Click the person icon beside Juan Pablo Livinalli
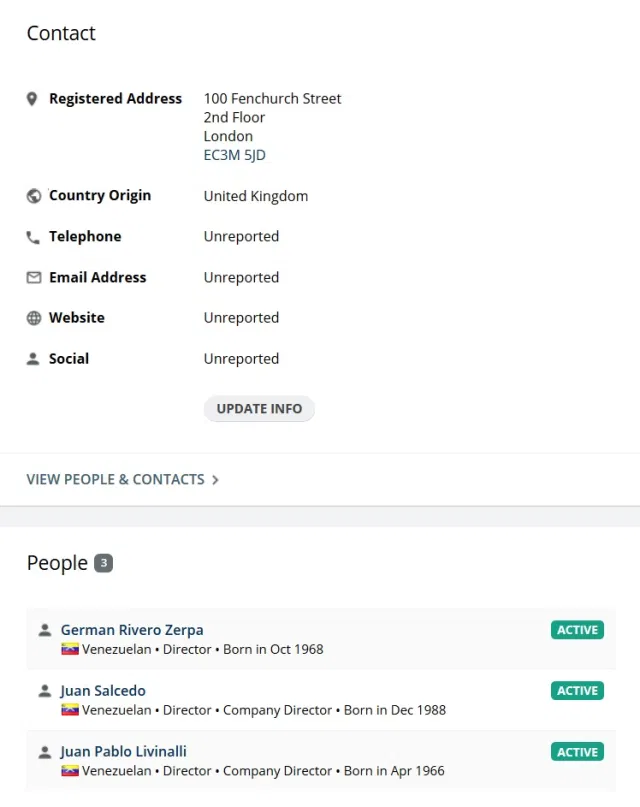This screenshot has width=640, height=807. 45,752
